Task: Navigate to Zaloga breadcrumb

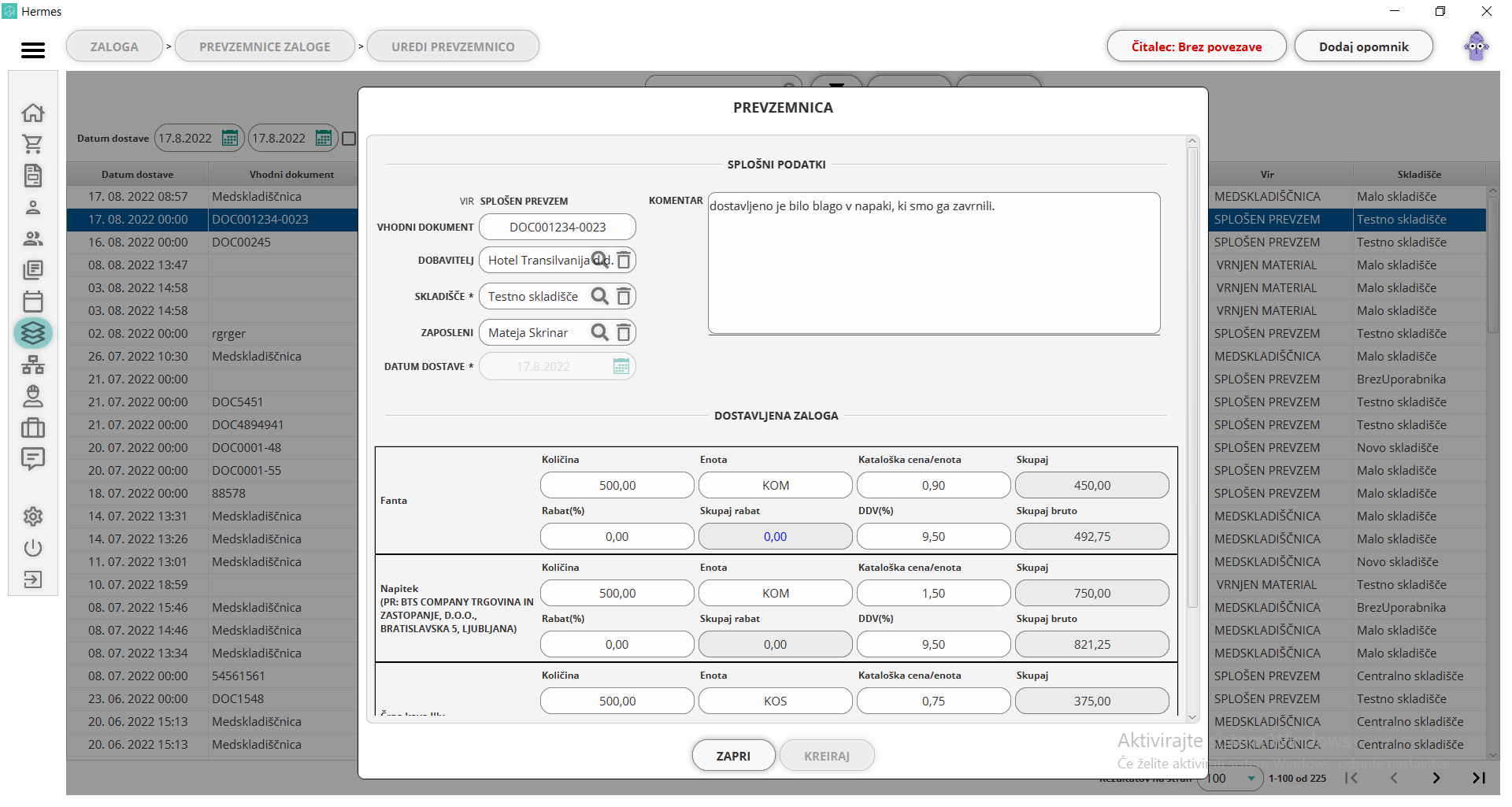Action: pos(114,46)
